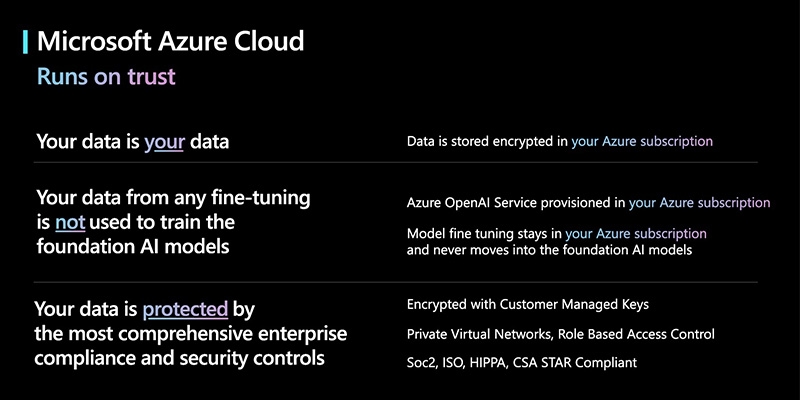The height and width of the screenshot is (400, 800).
Task: Click 'Data is stored encrypted in' text
Action: click(x=487, y=142)
